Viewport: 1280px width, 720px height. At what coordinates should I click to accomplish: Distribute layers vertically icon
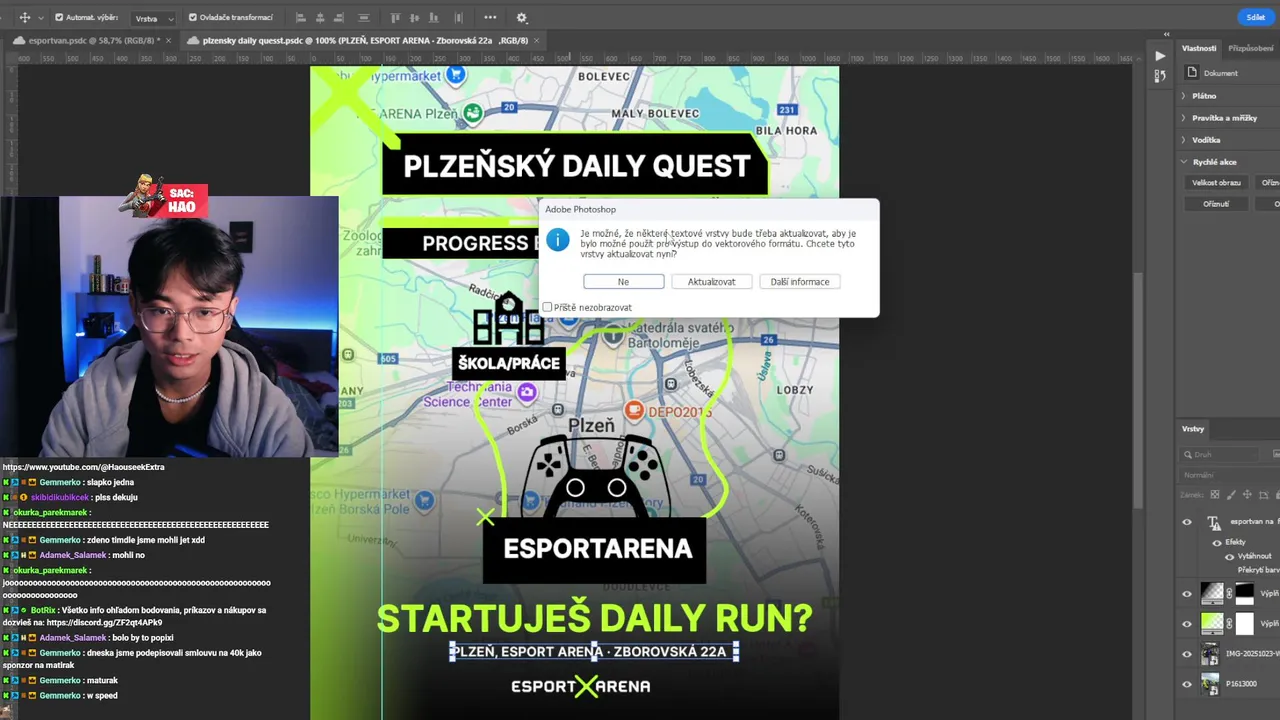click(x=457, y=17)
